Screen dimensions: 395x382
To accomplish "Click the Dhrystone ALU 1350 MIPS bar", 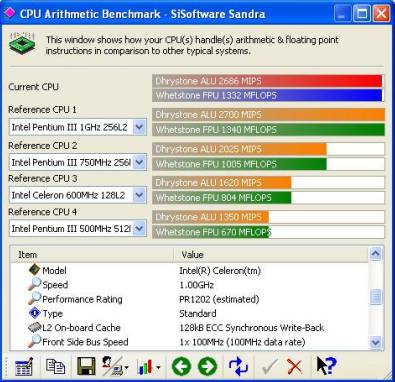I will point(211,217).
